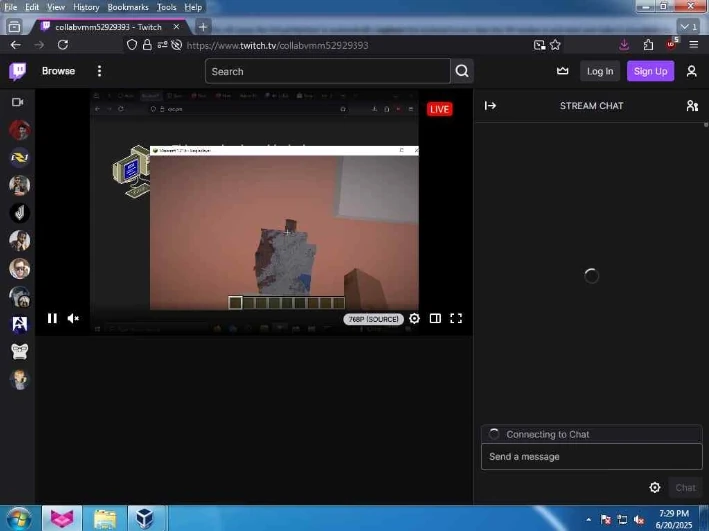Open the crown Prime loot icon
This screenshot has height=531, width=709.
[562, 71]
